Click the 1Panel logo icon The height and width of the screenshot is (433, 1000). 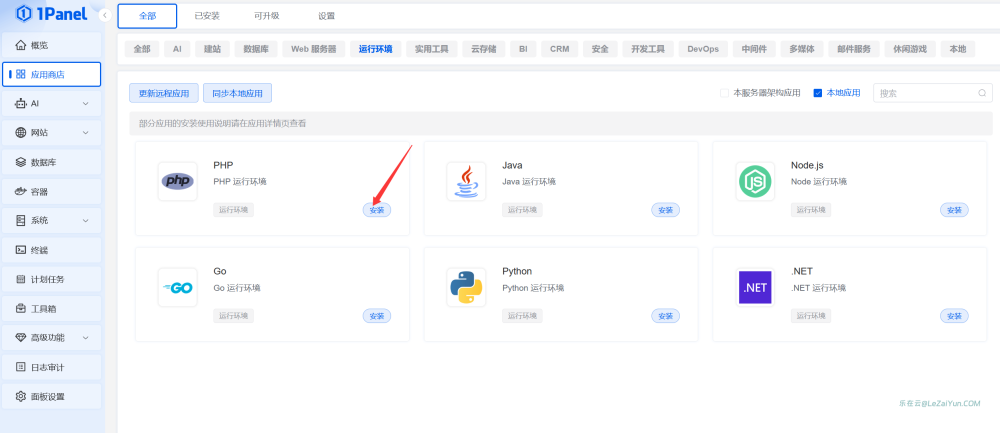(24, 13)
